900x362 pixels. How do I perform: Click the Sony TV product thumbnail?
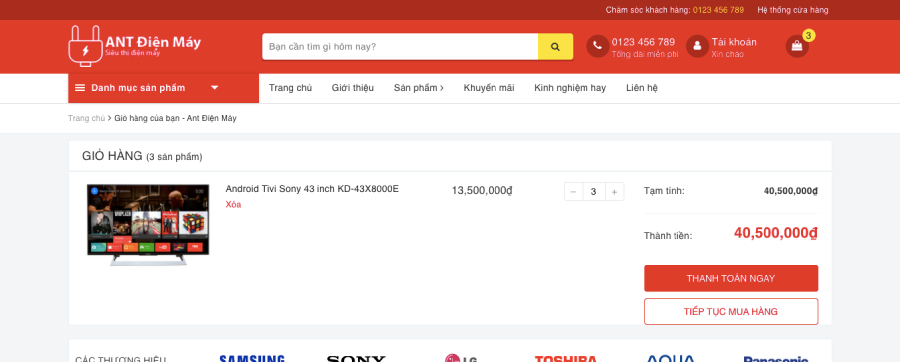tap(148, 225)
